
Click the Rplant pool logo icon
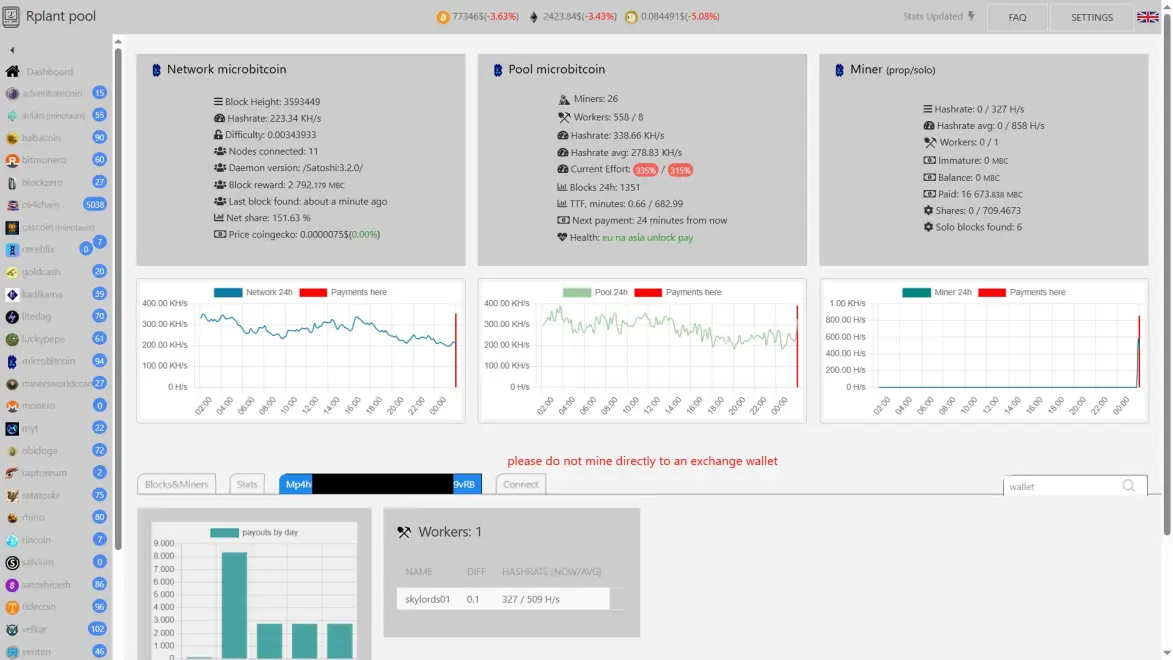coord(11,16)
